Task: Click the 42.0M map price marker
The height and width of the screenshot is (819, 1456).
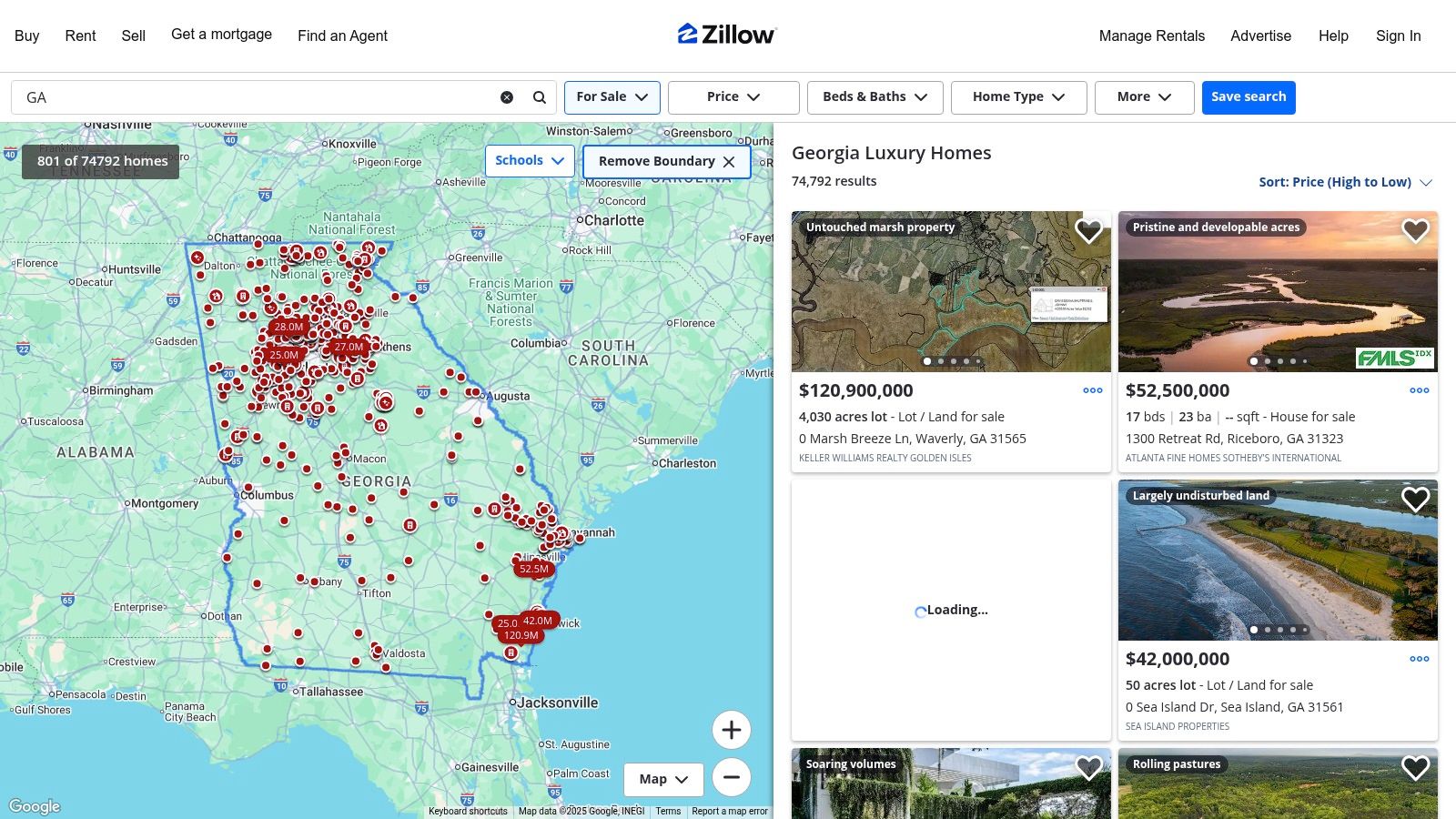Action: pos(539,621)
